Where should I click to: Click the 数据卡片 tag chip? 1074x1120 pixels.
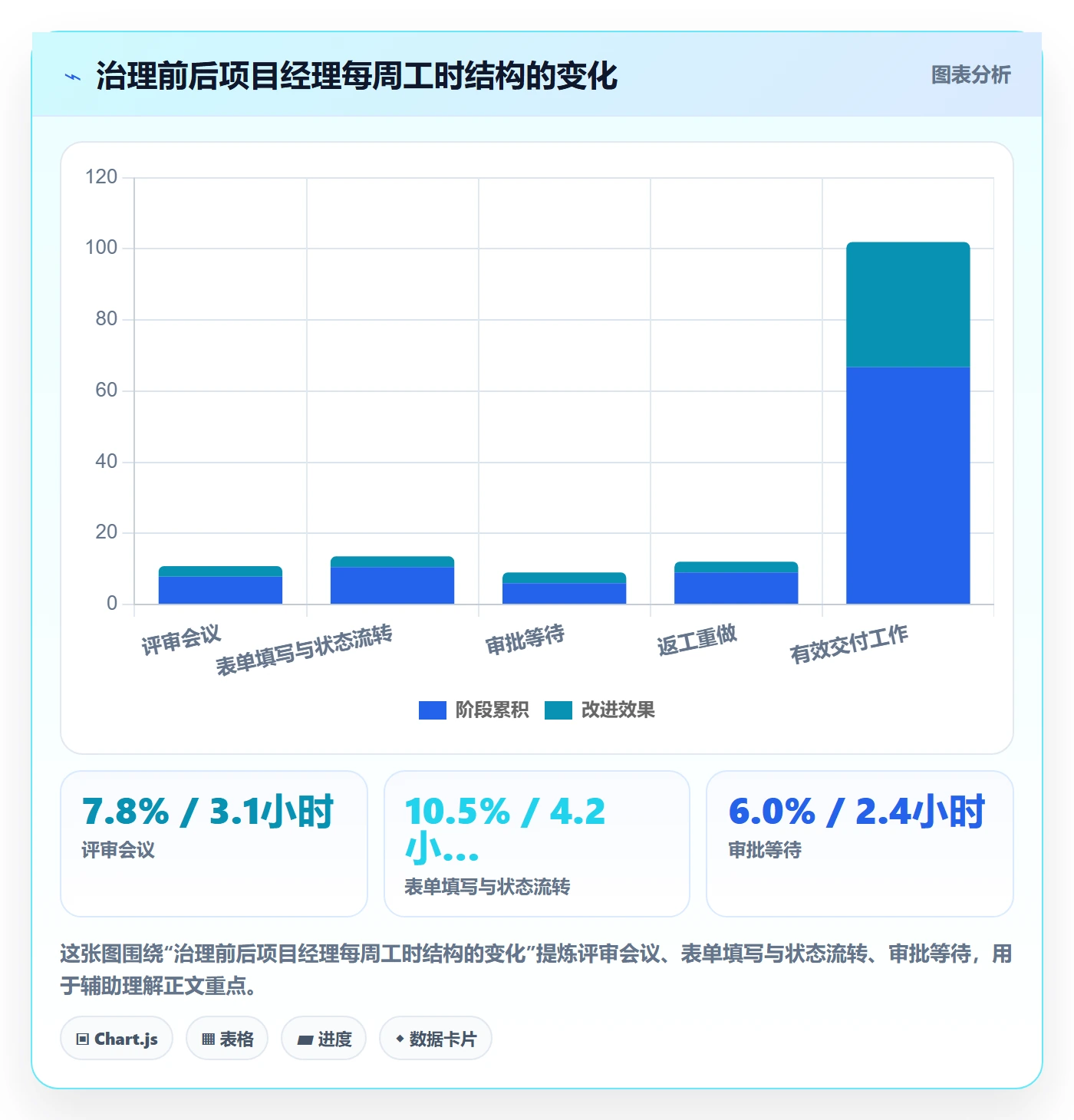436,1039
